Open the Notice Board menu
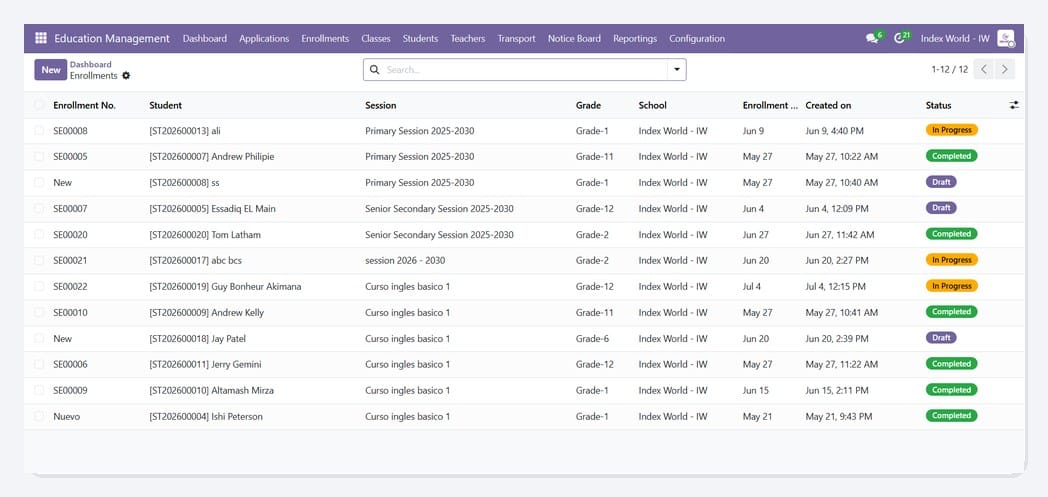The height and width of the screenshot is (497, 1048). tap(574, 39)
